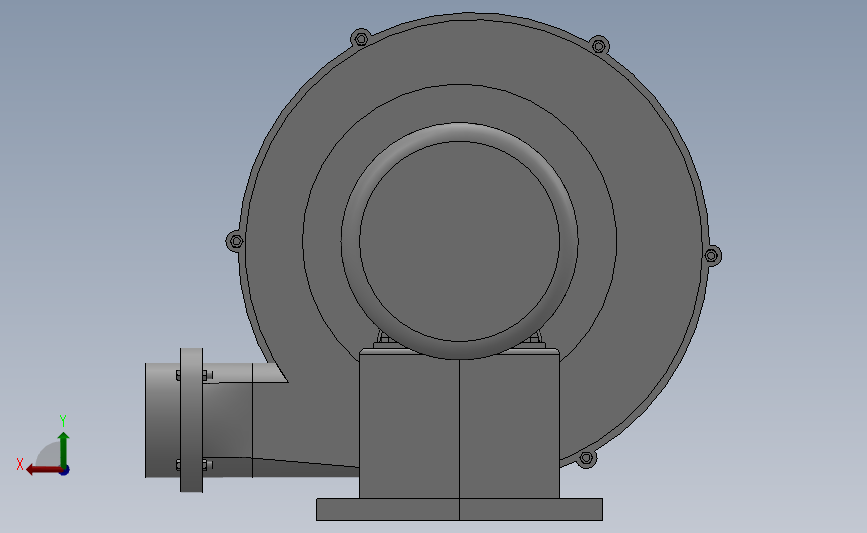The image size is (867, 533).
Task: Select the top-left mounting lug on blower housing
Action: 361,39
